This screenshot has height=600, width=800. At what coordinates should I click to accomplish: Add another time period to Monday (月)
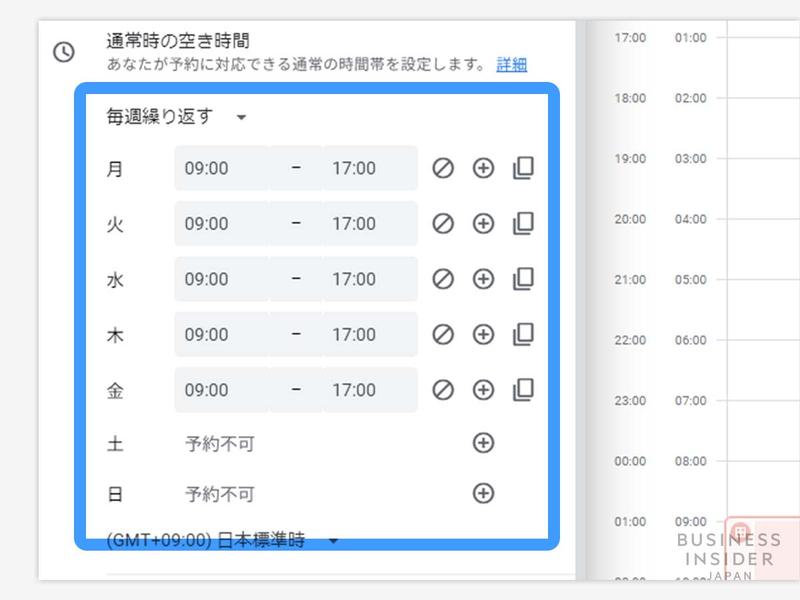tap(483, 168)
